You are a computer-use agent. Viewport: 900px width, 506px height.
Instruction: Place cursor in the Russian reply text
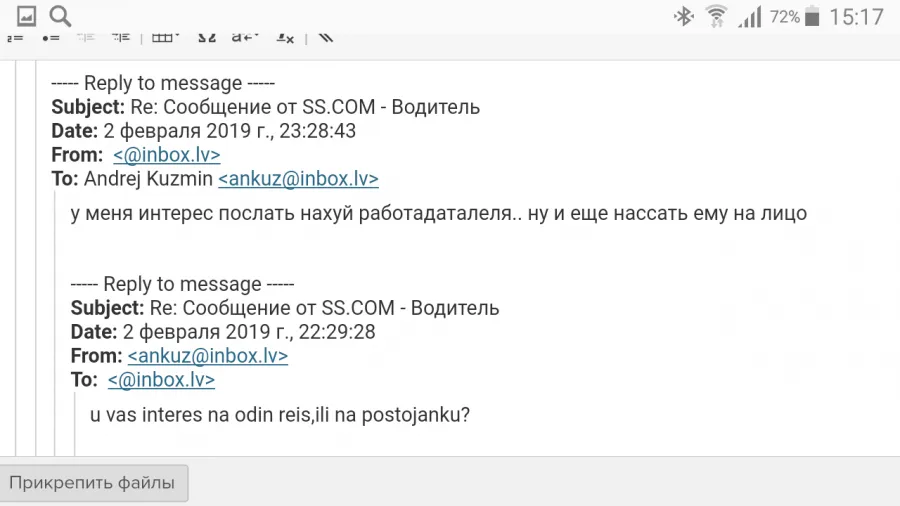coord(439,213)
